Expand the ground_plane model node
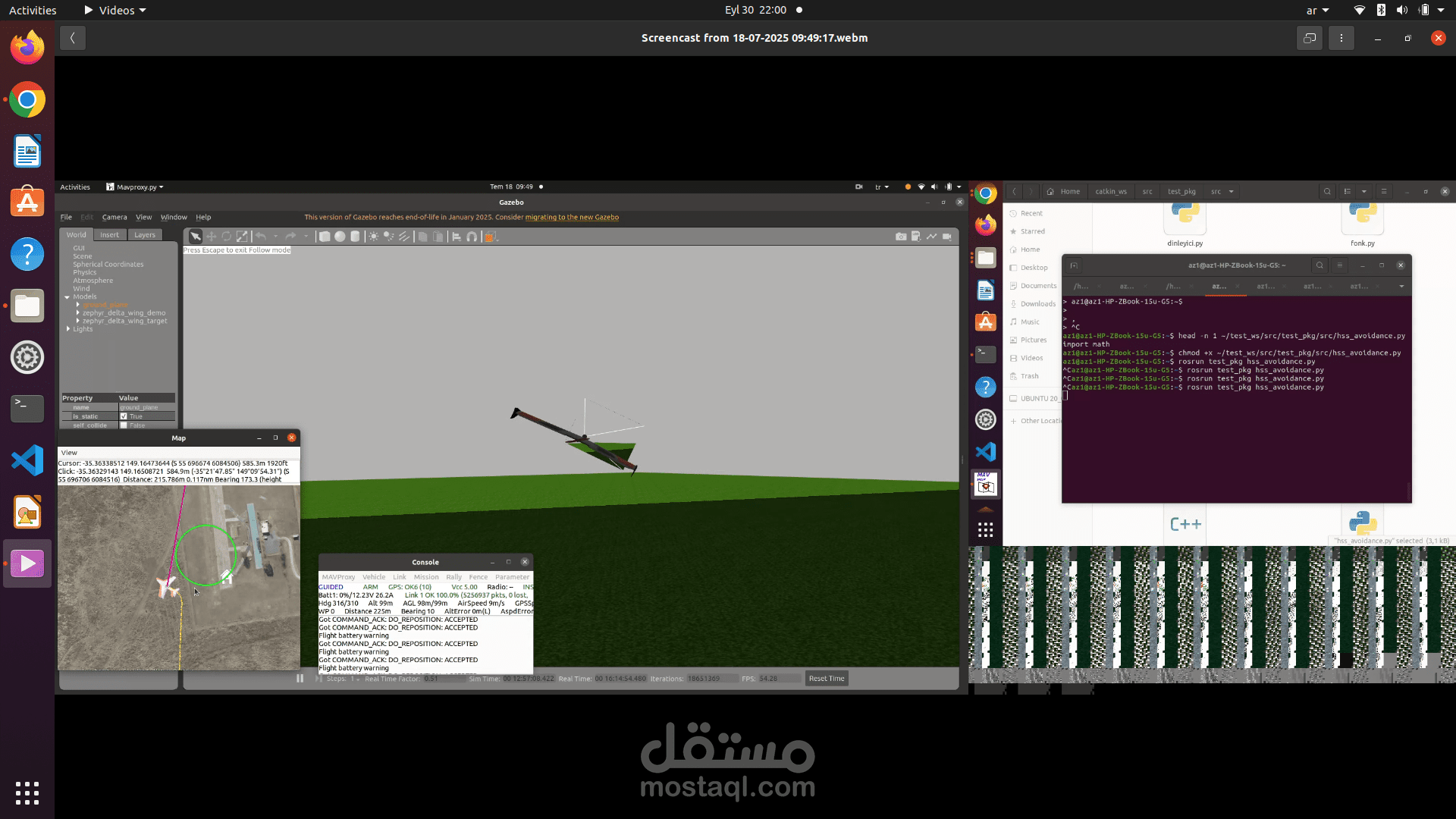This screenshot has width=1456, height=819. 77,305
